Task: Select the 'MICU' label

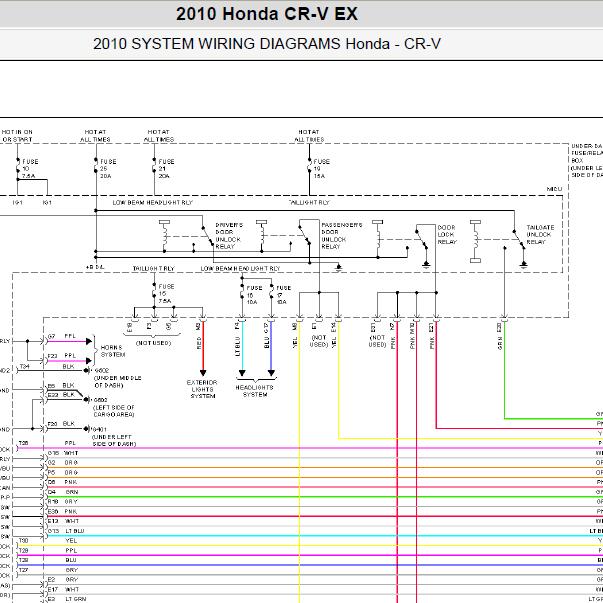Action: pyautogui.click(x=554, y=189)
